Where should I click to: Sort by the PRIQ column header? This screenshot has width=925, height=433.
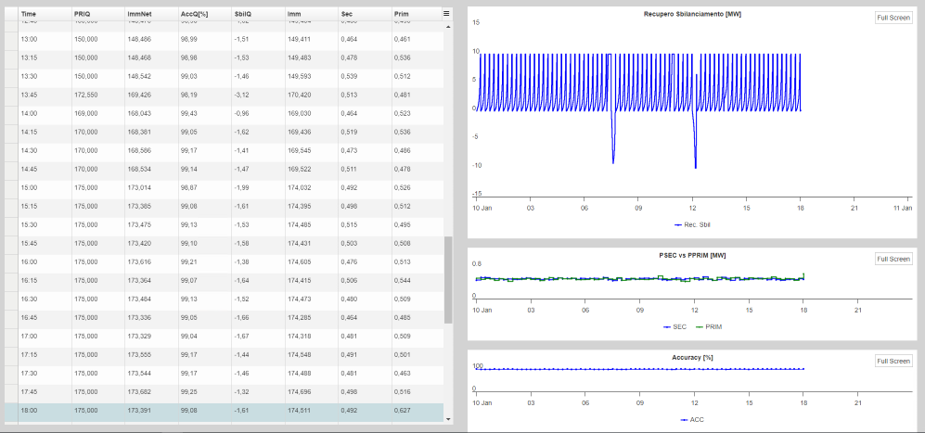coord(83,13)
